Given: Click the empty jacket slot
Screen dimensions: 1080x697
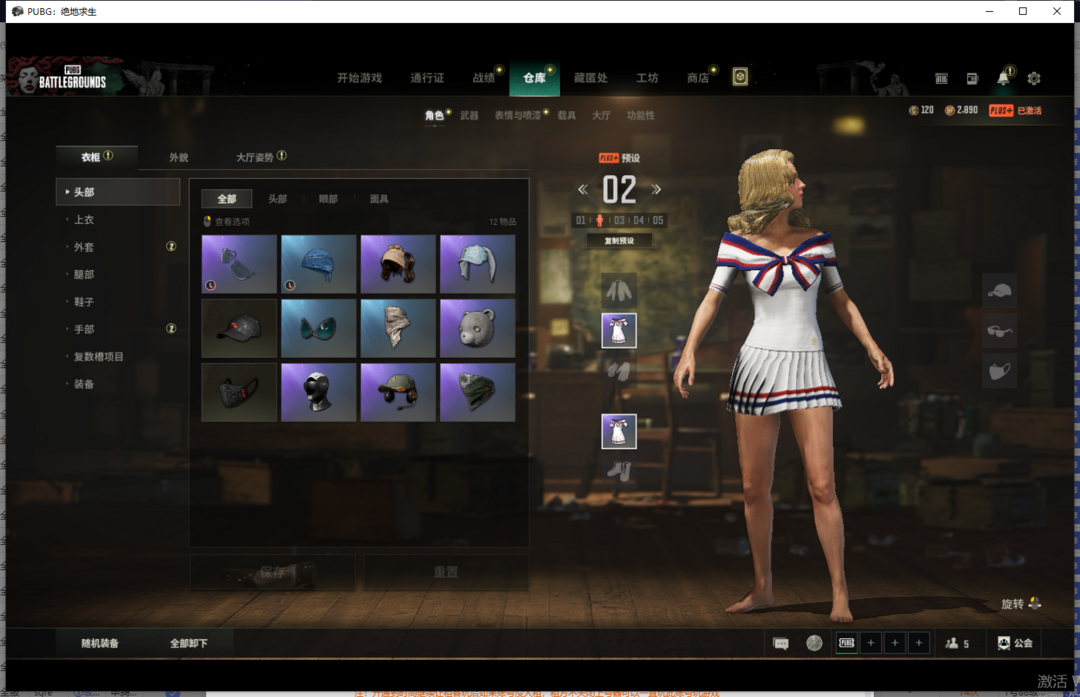Looking at the screenshot, I should [619, 291].
